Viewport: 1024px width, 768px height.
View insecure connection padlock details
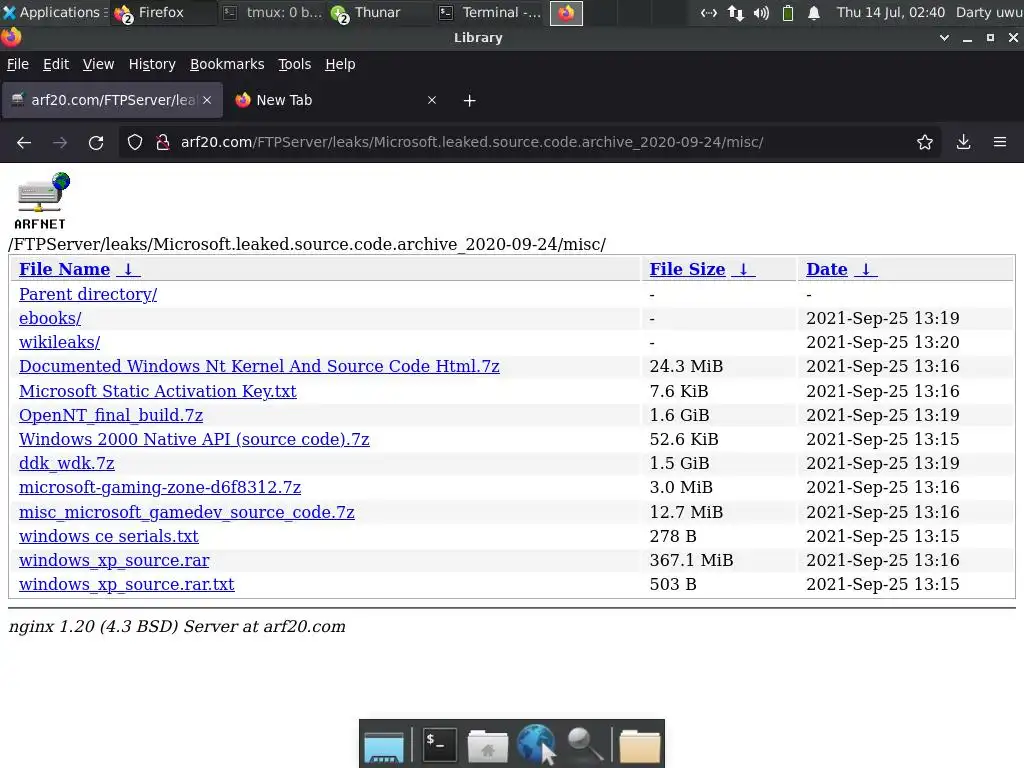163,142
